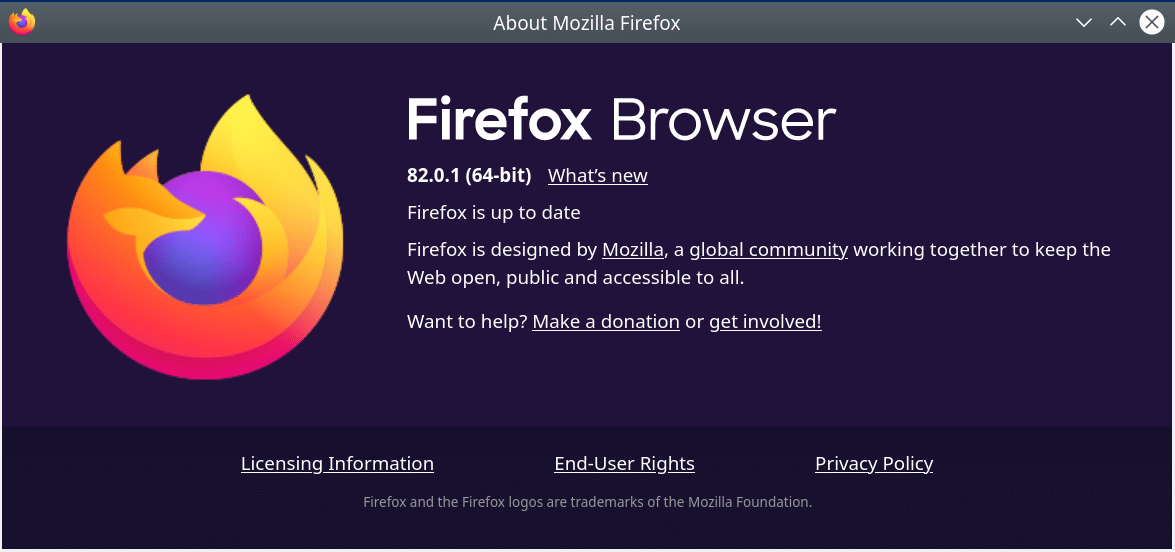Open End-User Rights page
1175x552 pixels.
(624, 464)
